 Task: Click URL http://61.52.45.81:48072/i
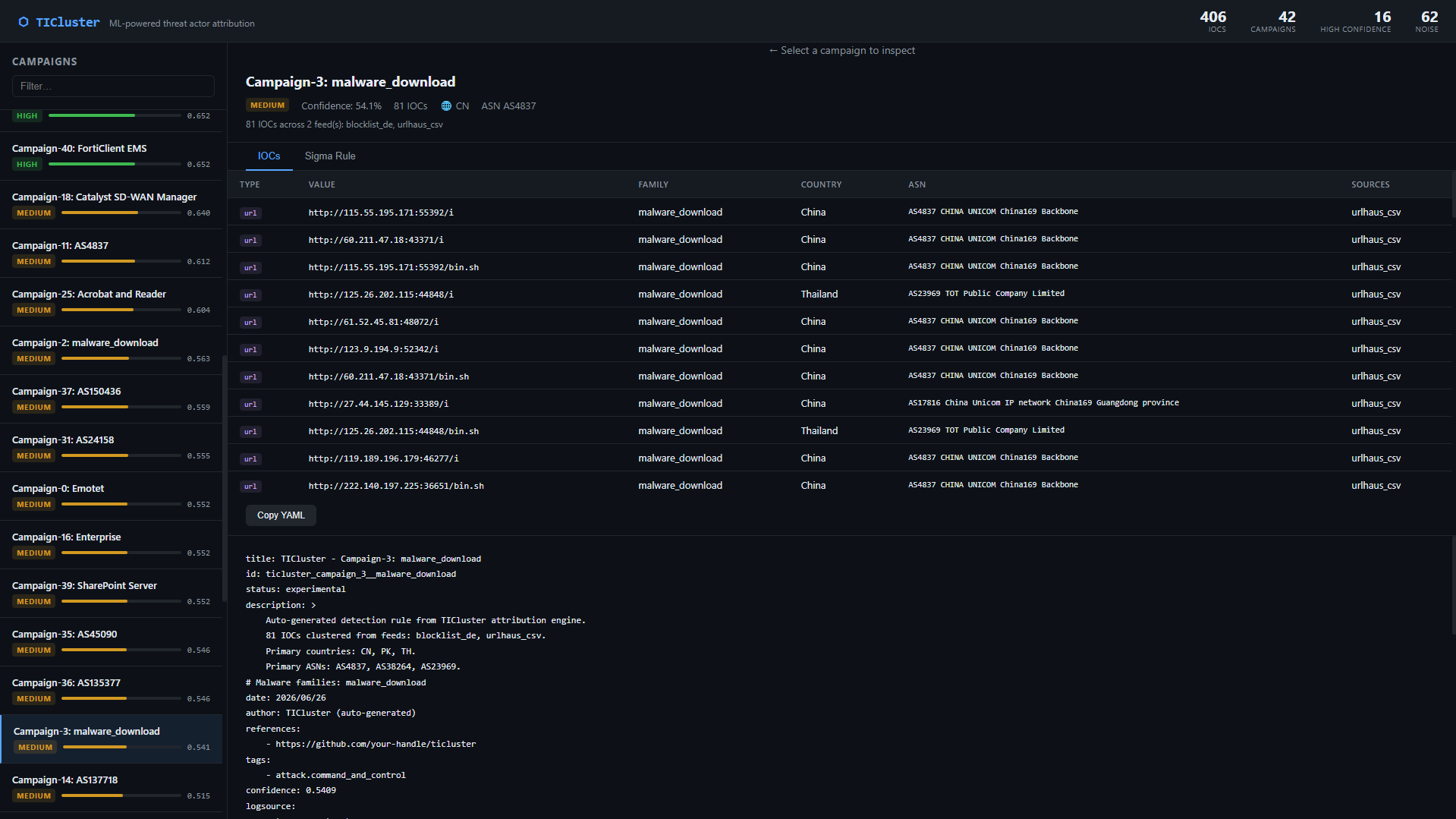coord(373,322)
